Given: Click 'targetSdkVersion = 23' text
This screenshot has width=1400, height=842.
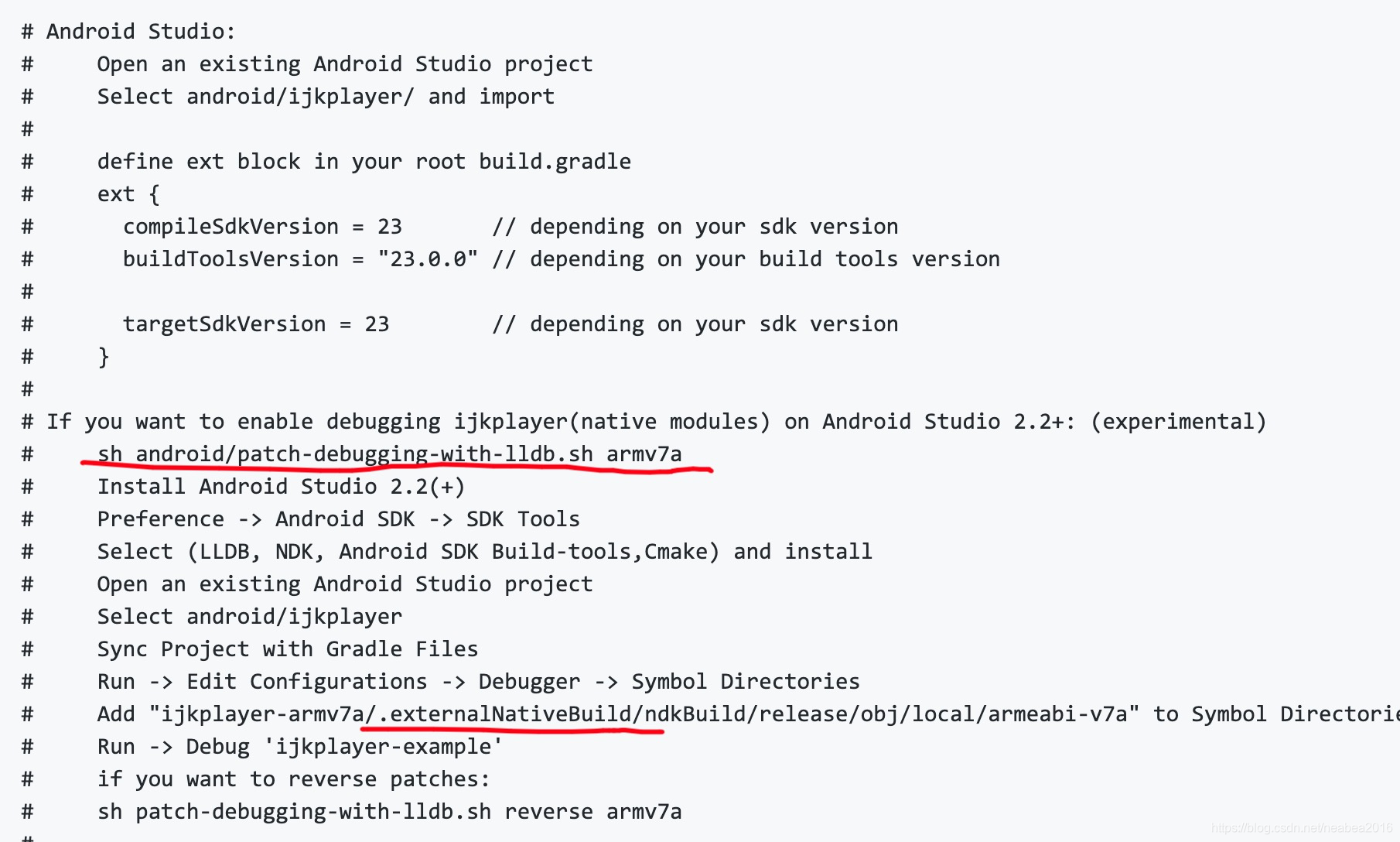Looking at the screenshot, I should tap(256, 324).
